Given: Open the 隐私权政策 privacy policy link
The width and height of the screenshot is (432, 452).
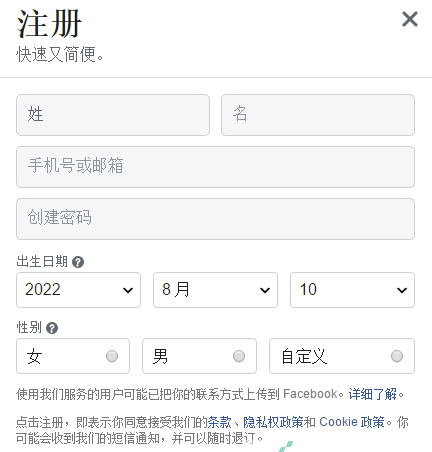Looking at the screenshot, I should click(273, 422).
